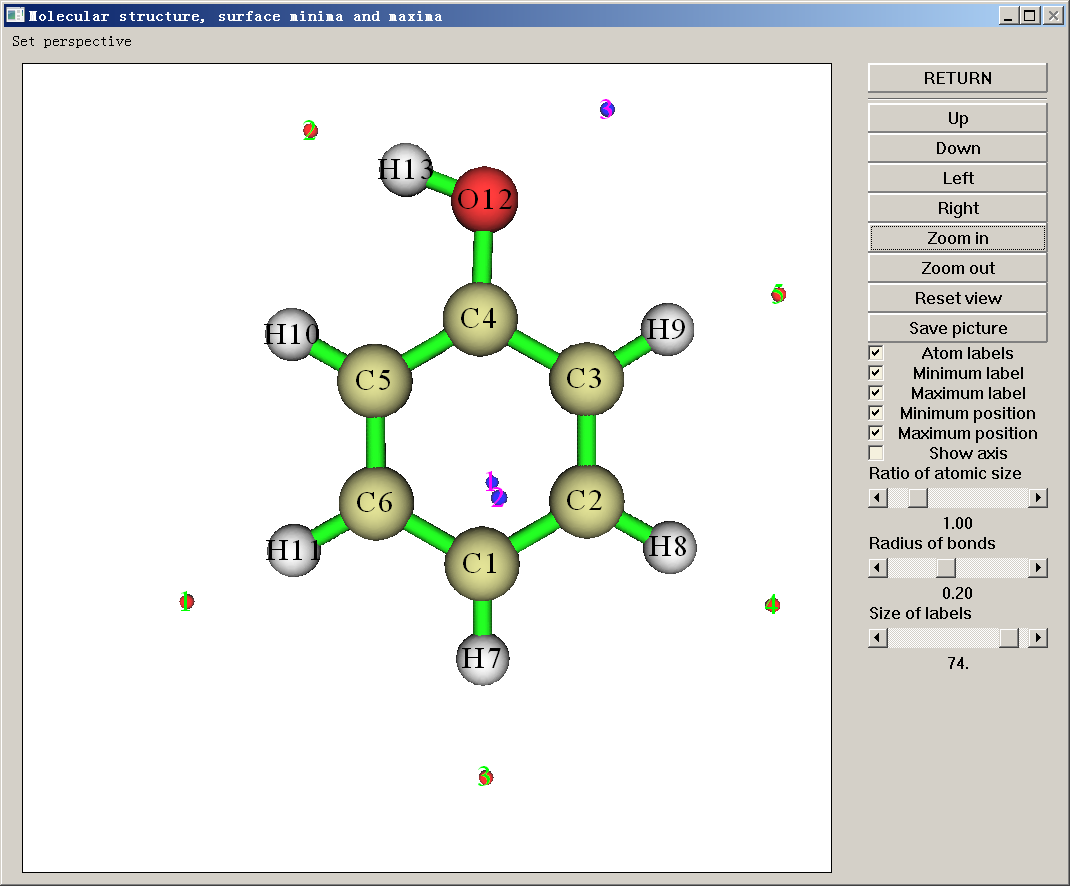Click the atomic size slider thumb
1070x886 pixels.
918,498
